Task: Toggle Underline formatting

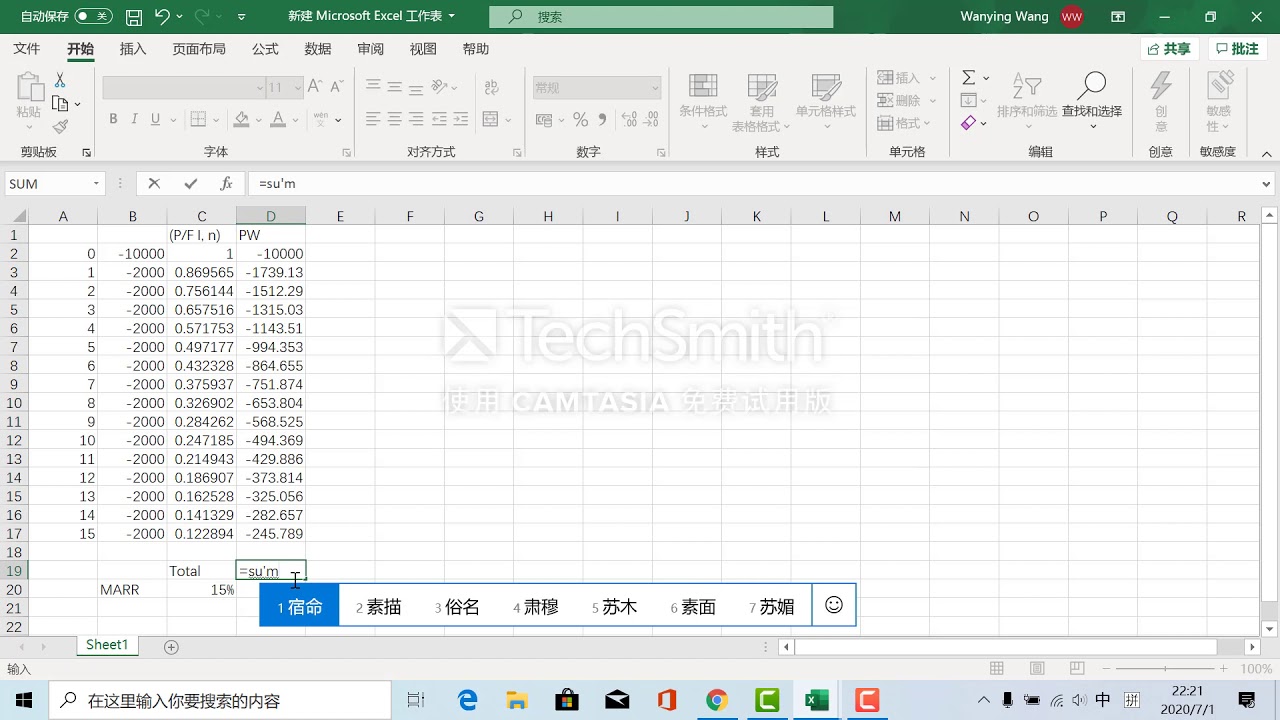Action: [x=155, y=120]
